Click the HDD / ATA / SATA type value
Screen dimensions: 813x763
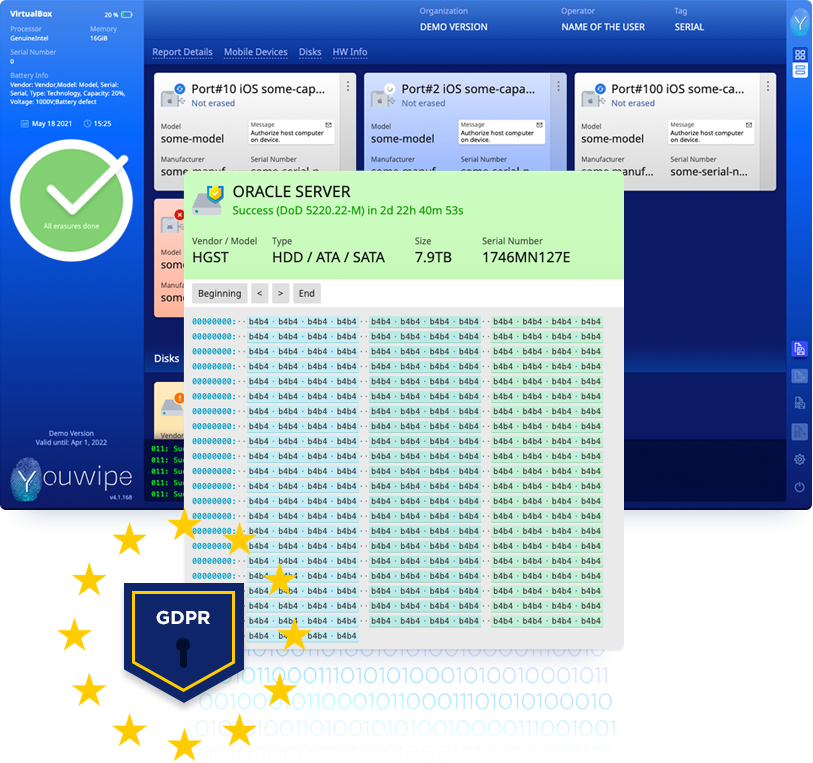328,257
